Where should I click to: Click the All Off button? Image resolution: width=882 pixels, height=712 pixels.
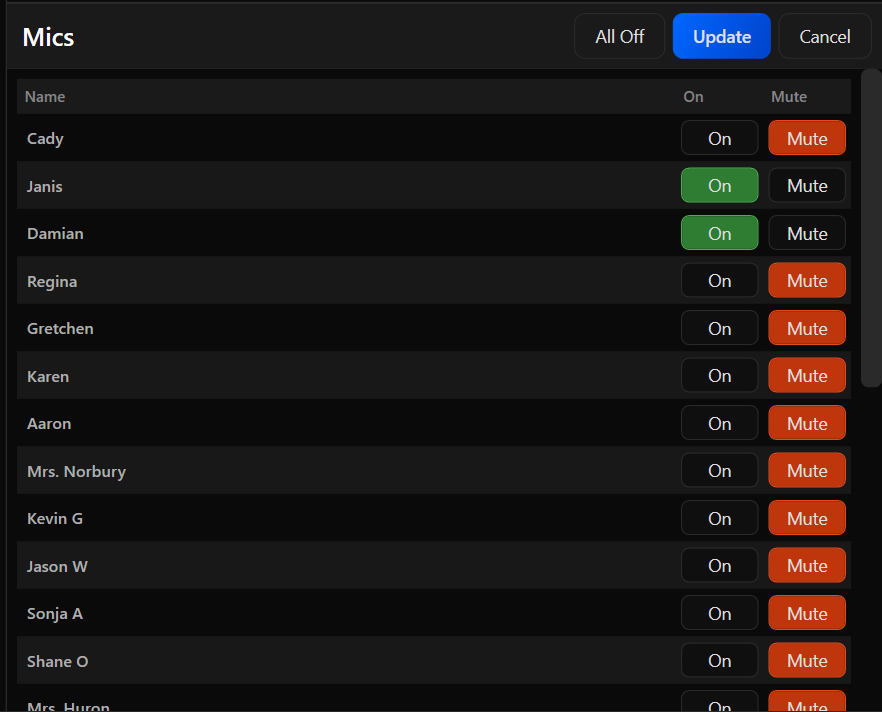[619, 37]
